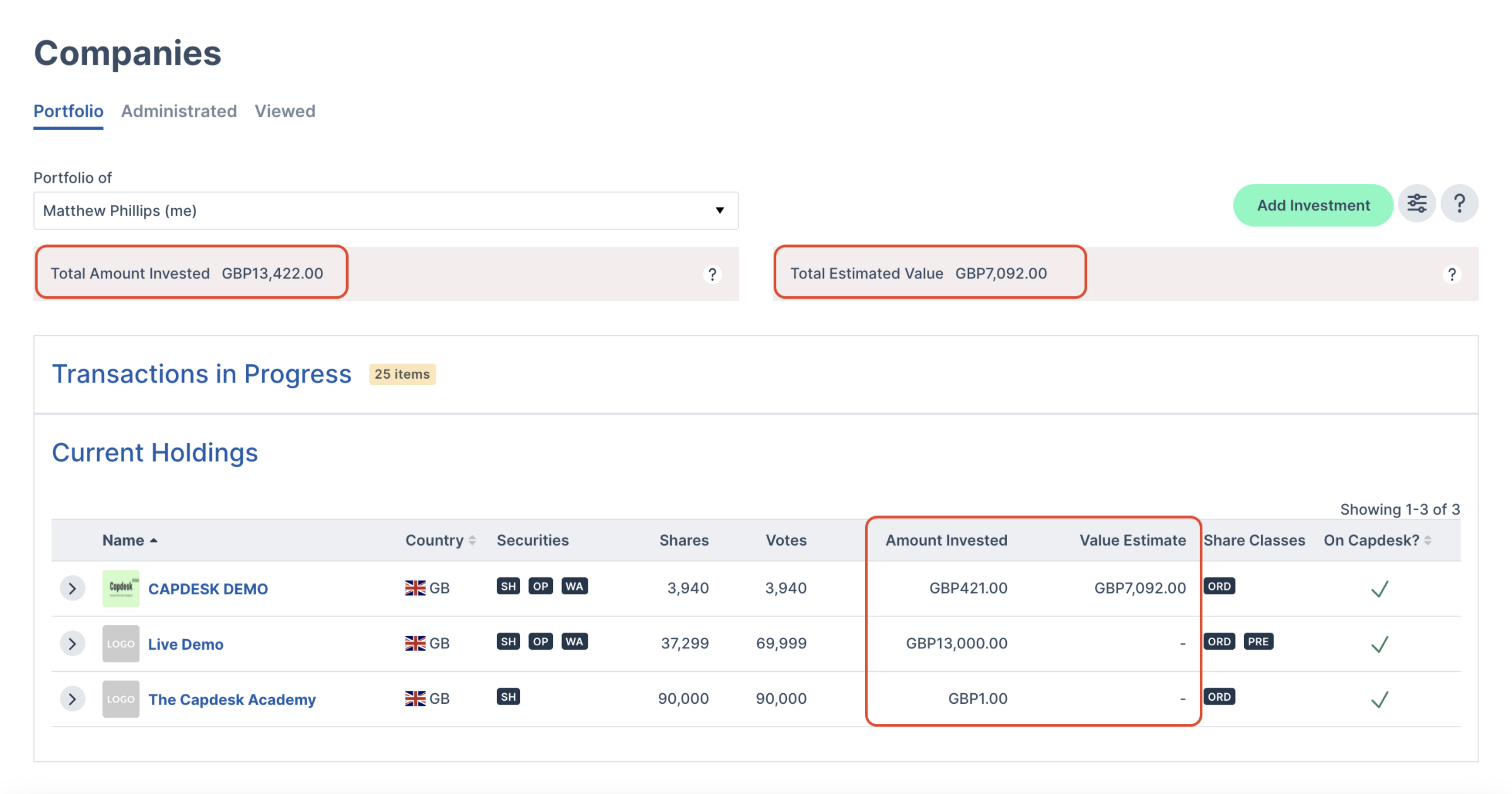Click the GB flag in Capdesk Demo row
1512x794 pixels.
(416, 588)
